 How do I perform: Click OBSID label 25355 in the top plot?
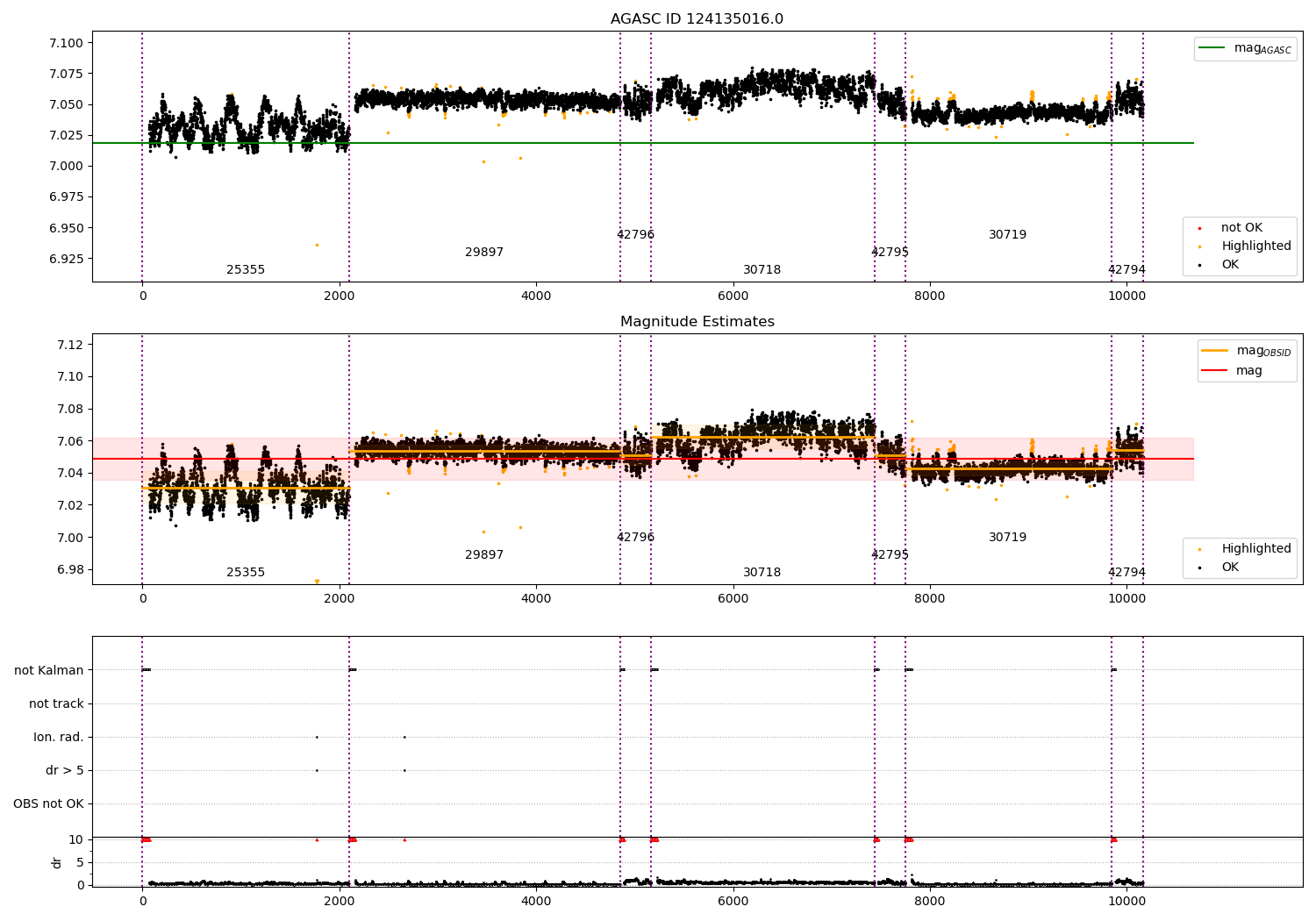tap(246, 270)
